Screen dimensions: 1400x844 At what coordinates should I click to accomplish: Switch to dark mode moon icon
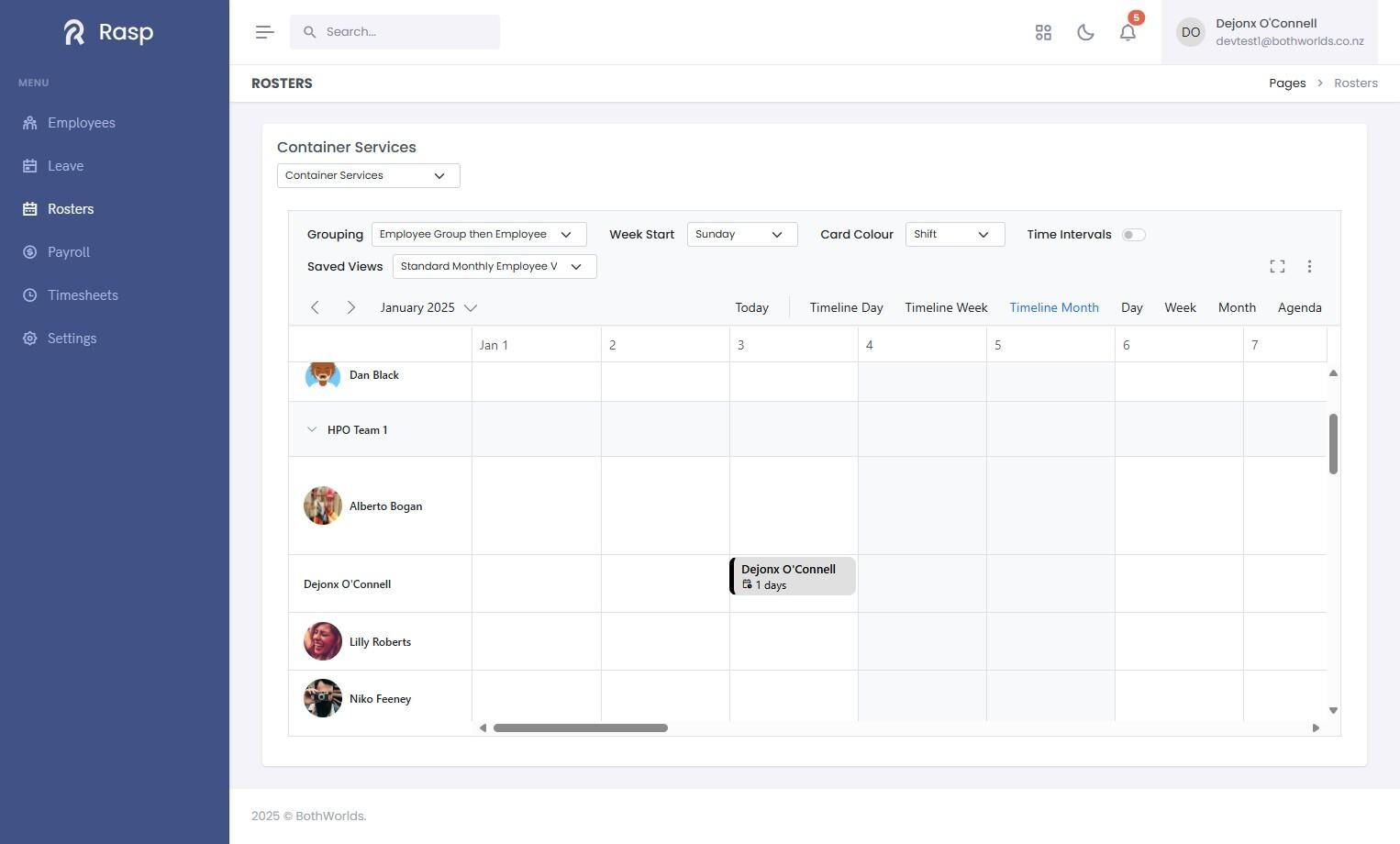tap(1085, 32)
